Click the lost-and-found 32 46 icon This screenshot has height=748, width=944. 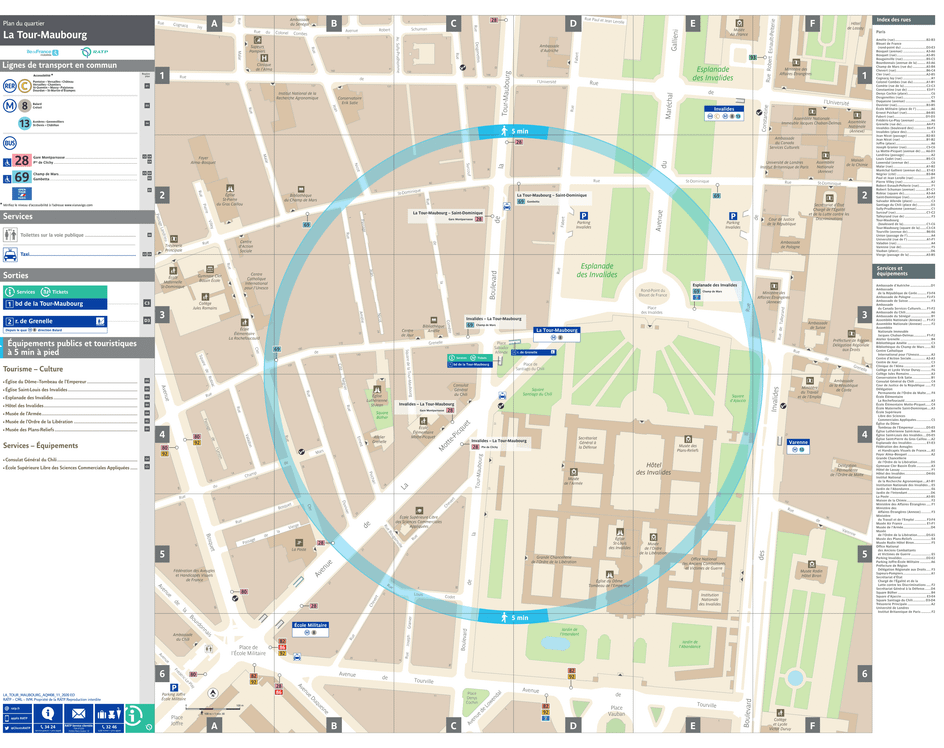click(110, 713)
